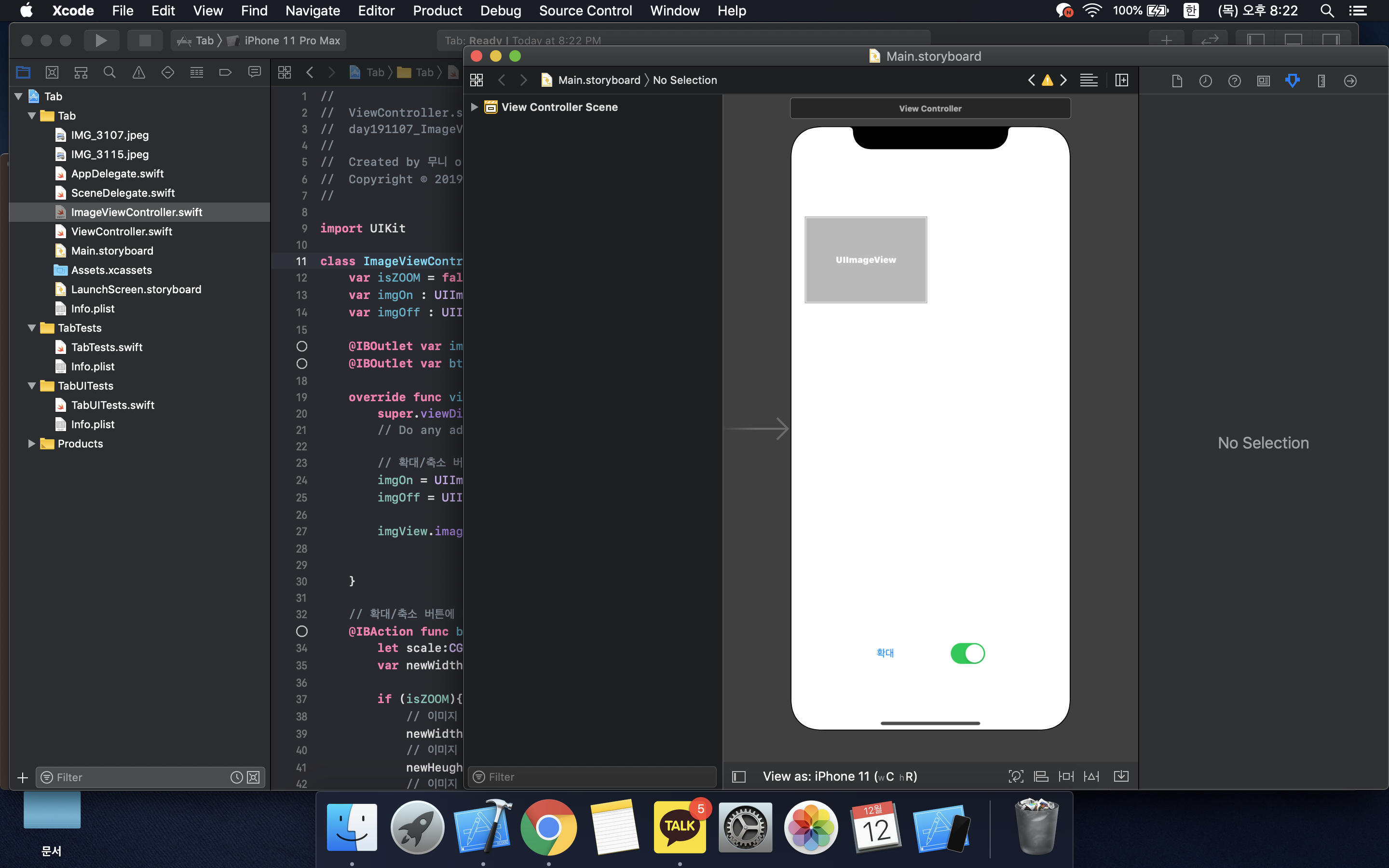Open the Find navigator search icon

click(x=109, y=72)
